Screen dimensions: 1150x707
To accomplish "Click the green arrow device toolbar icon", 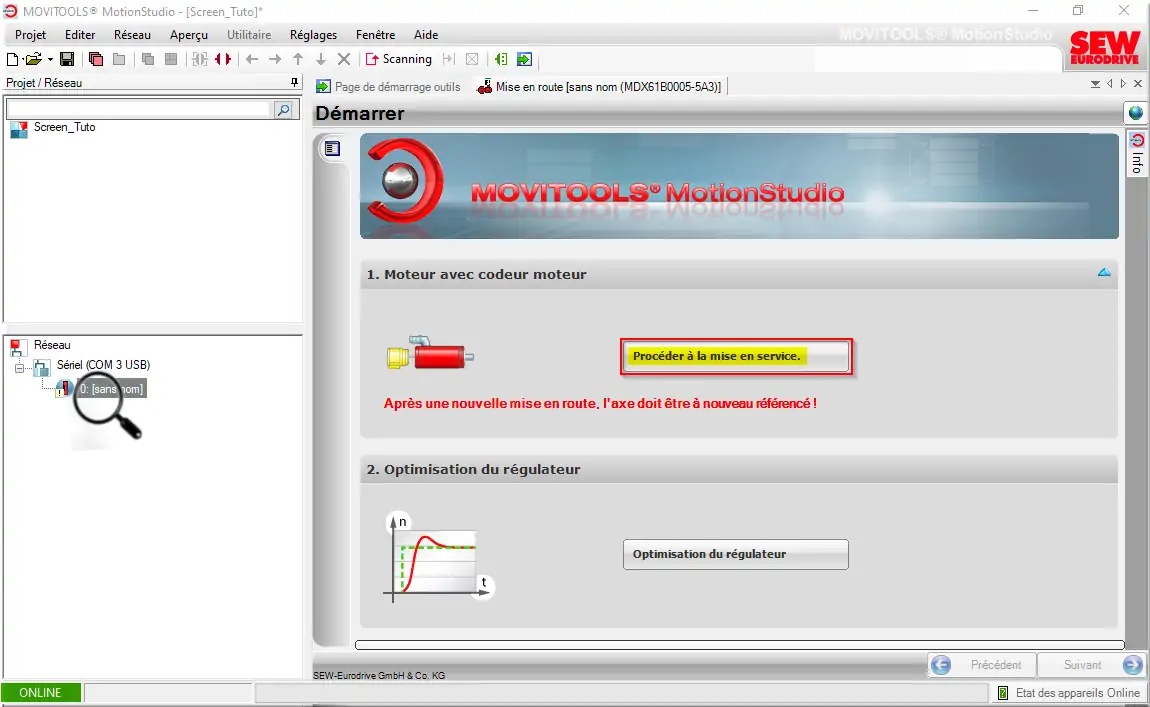I will (x=501, y=59).
